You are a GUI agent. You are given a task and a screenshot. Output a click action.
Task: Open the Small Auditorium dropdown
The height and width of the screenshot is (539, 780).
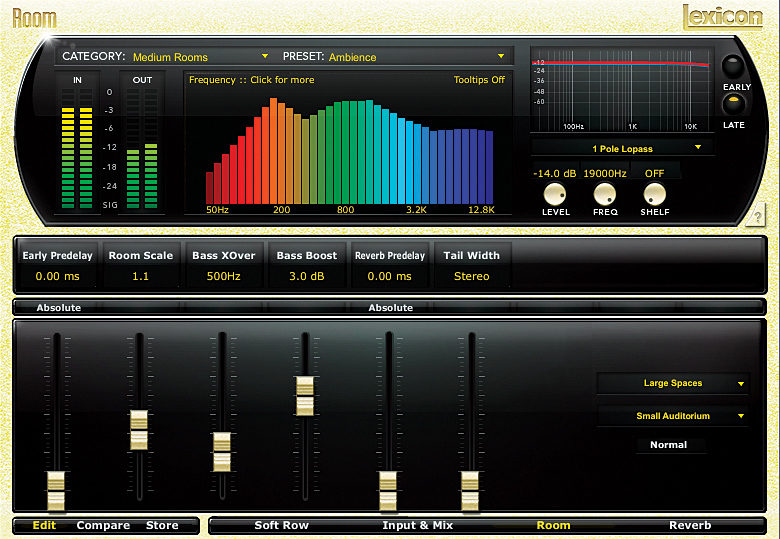click(673, 416)
